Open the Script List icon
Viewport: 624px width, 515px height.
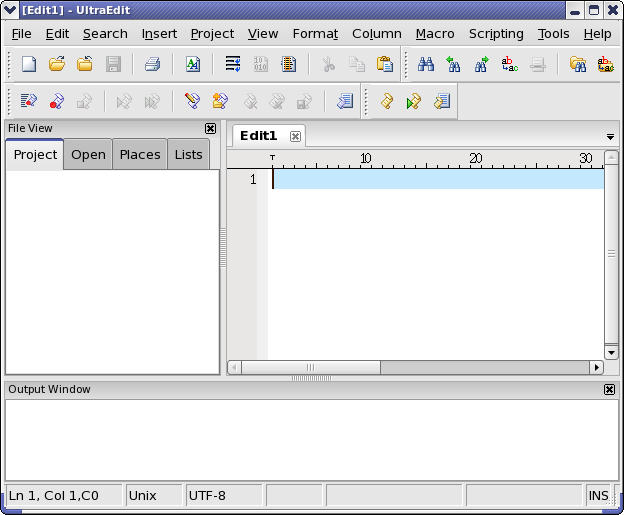[x=442, y=101]
